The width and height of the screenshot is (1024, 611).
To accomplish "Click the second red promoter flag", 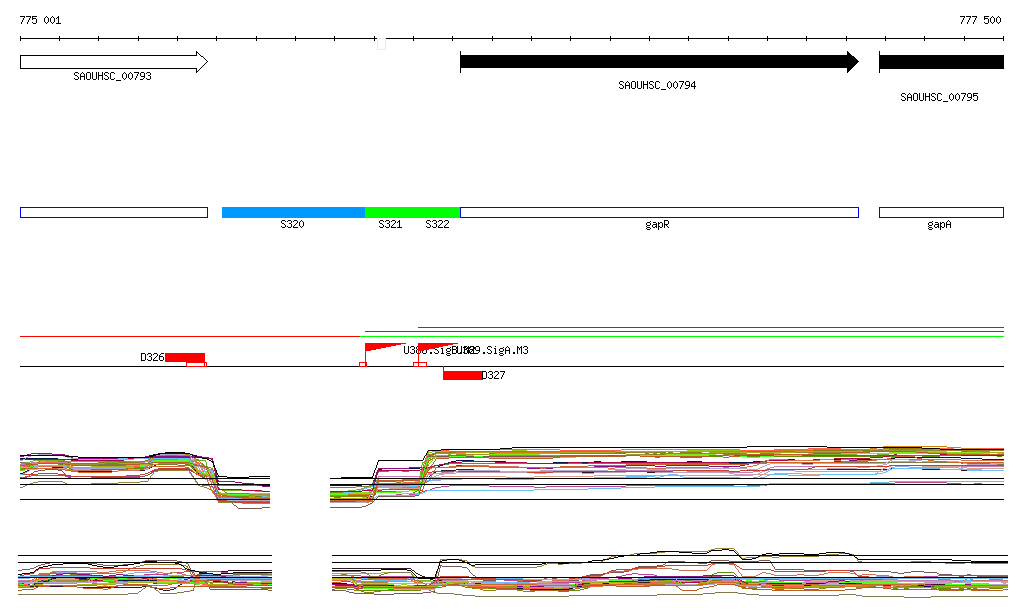I will pos(434,347).
